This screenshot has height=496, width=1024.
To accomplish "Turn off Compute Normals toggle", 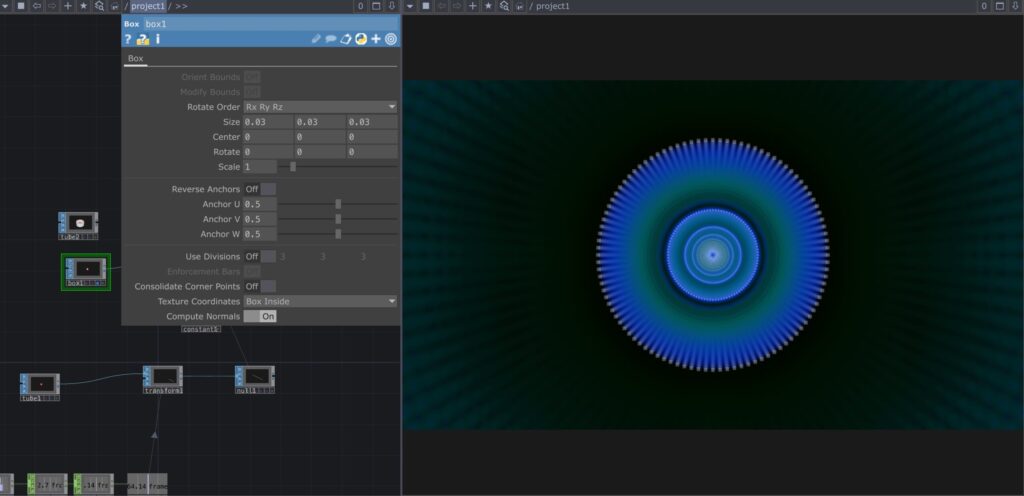I will point(260,316).
